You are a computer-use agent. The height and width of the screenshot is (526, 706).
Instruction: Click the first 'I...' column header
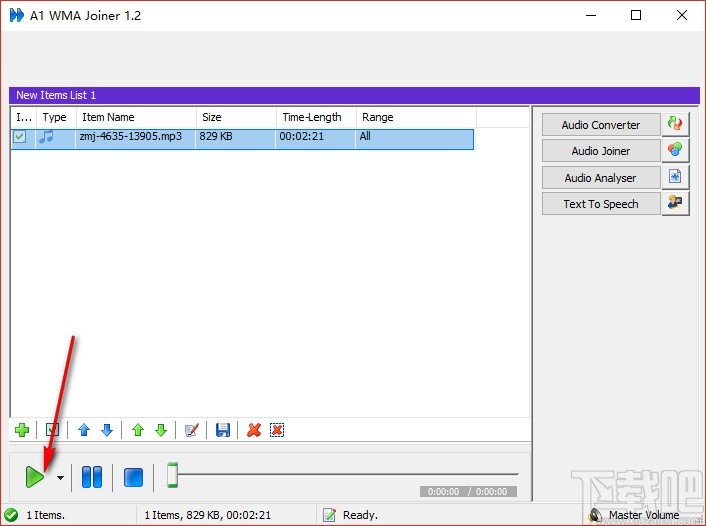click(24, 117)
